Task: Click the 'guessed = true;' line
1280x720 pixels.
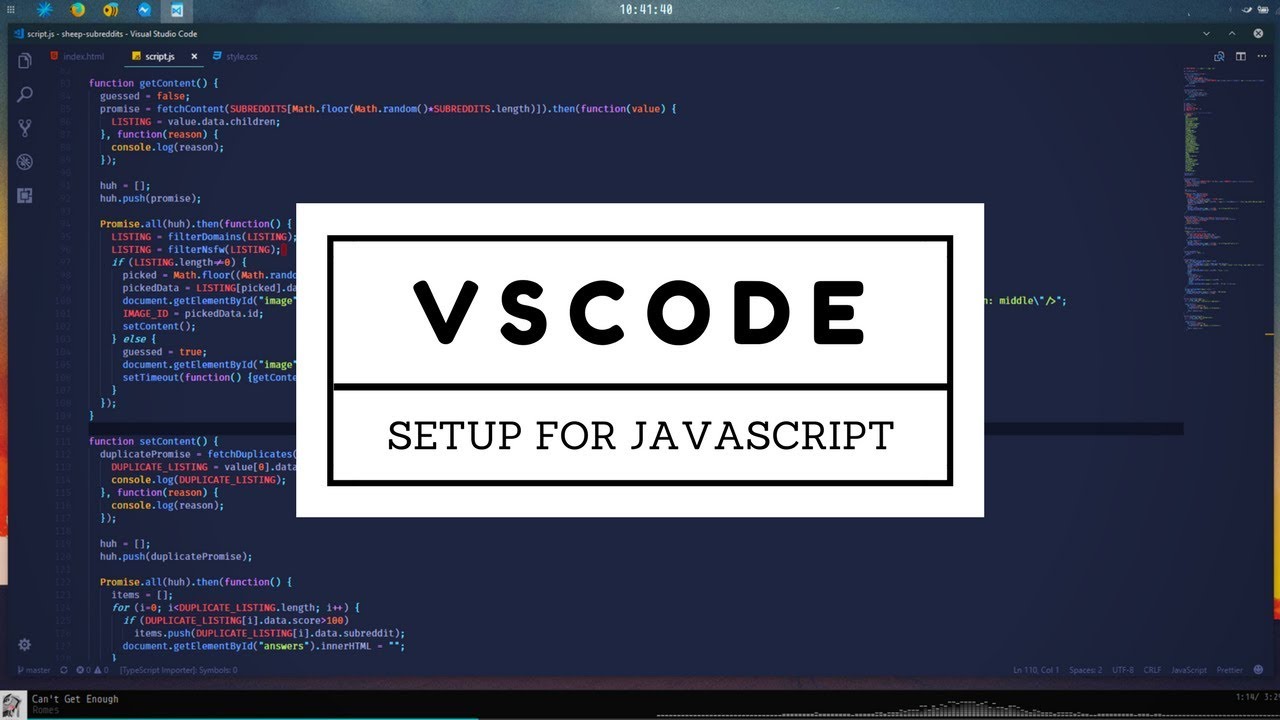Action: pos(165,352)
